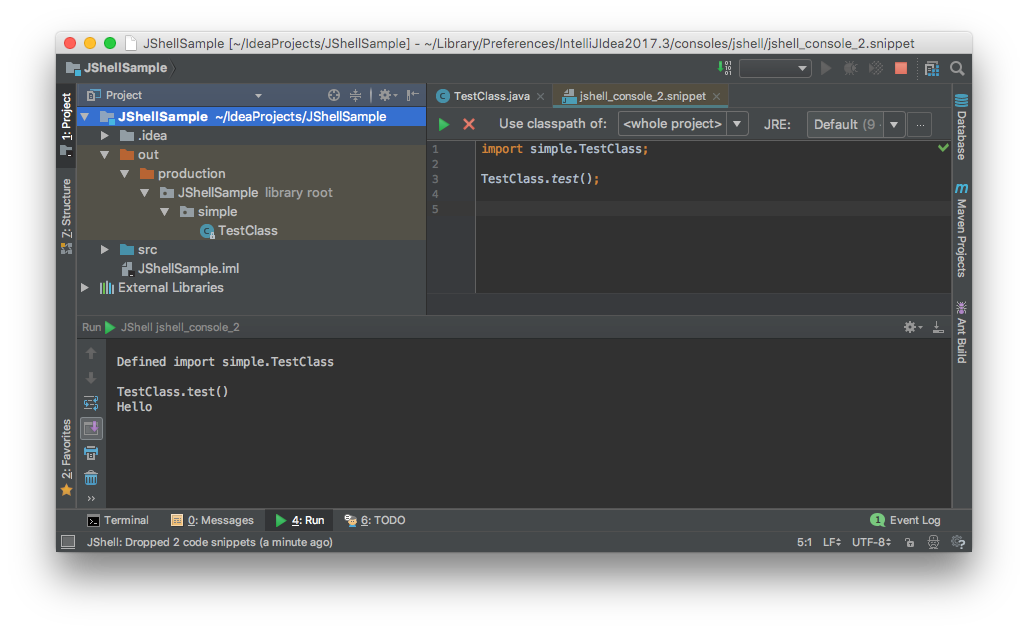Expand External Libraries node

coord(85,288)
